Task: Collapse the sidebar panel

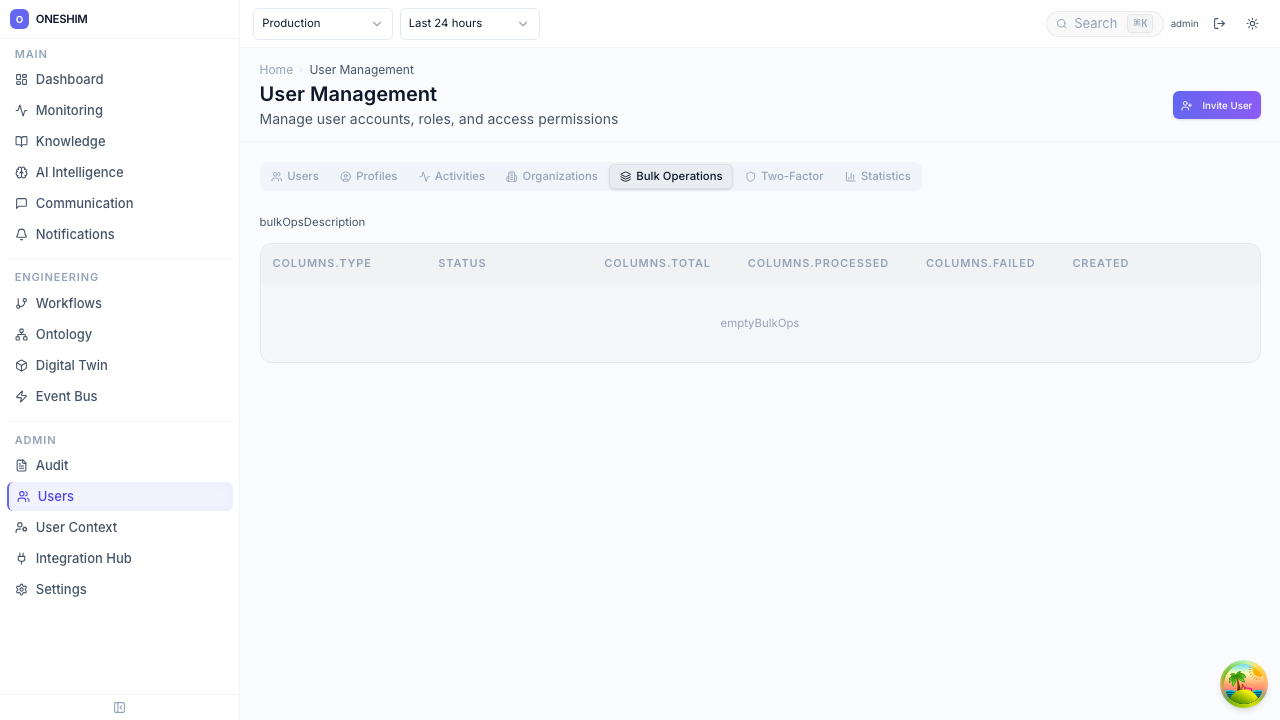Action: pyautogui.click(x=119, y=707)
